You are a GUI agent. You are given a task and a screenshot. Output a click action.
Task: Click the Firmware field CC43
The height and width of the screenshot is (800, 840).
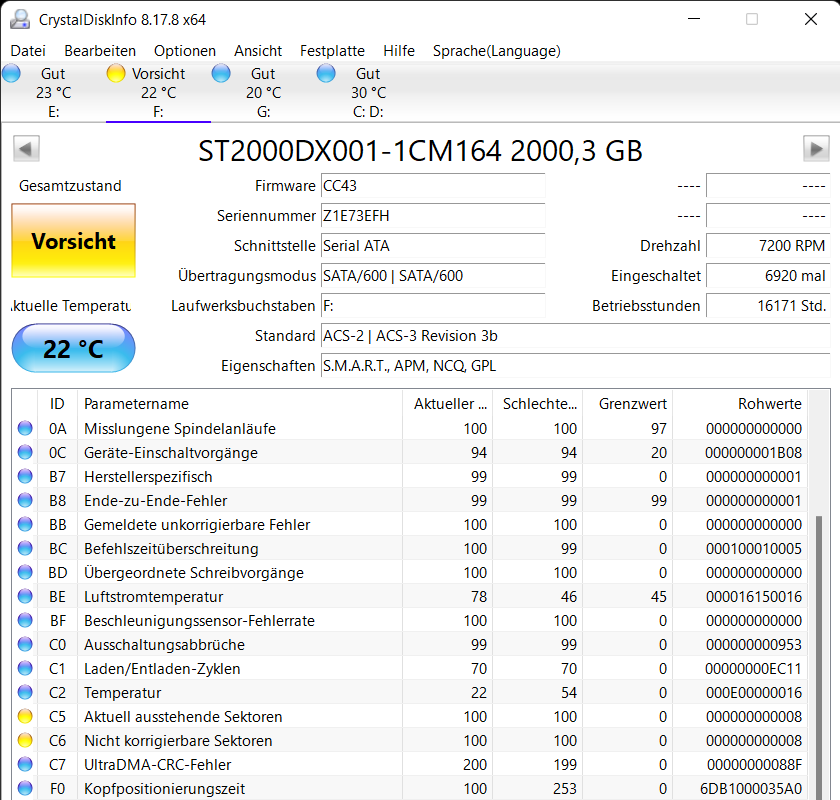click(x=433, y=186)
